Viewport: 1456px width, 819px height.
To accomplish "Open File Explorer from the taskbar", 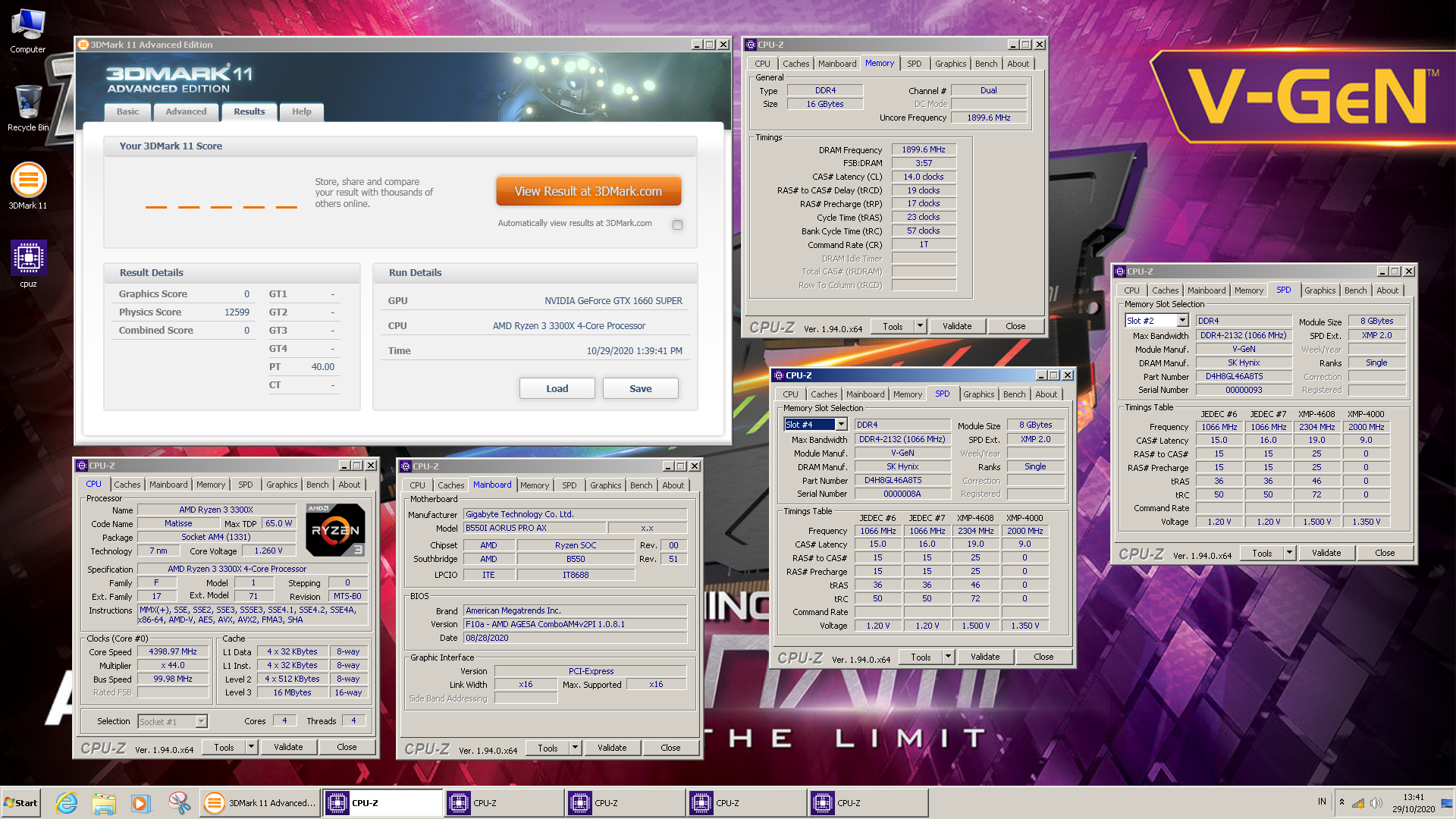I will click(x=104, y=802).
